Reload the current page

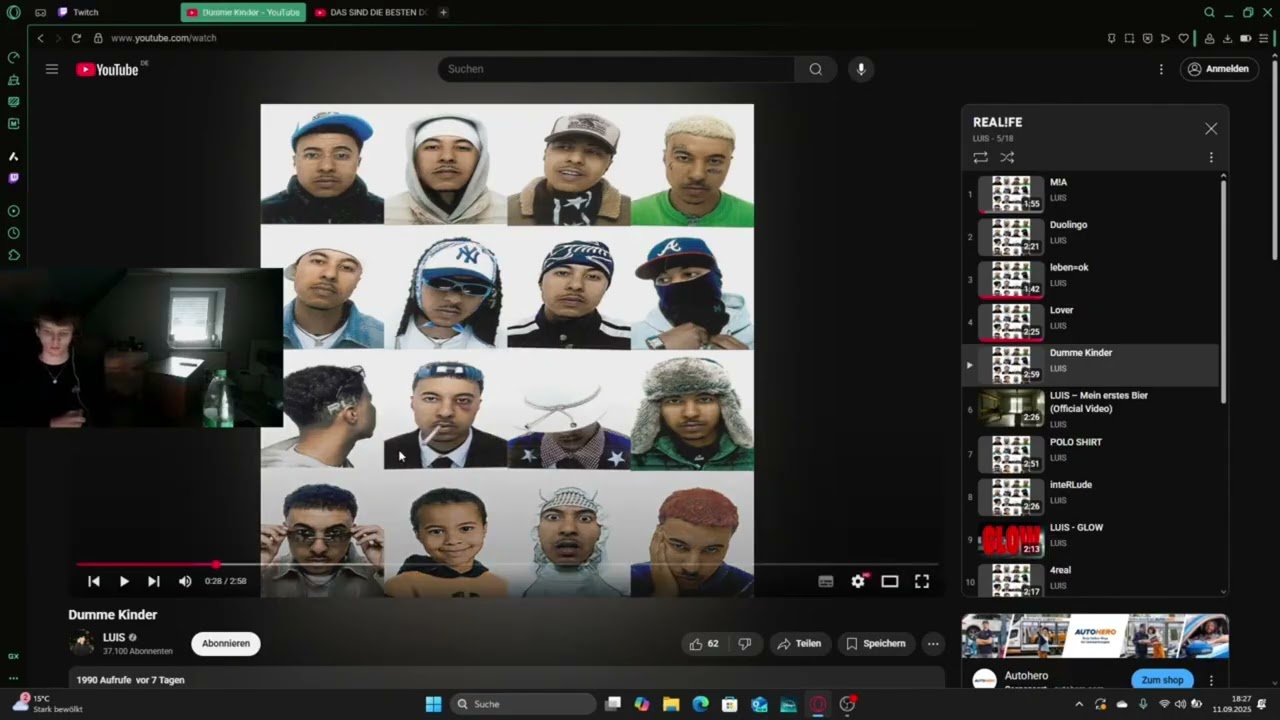(76, 38)
